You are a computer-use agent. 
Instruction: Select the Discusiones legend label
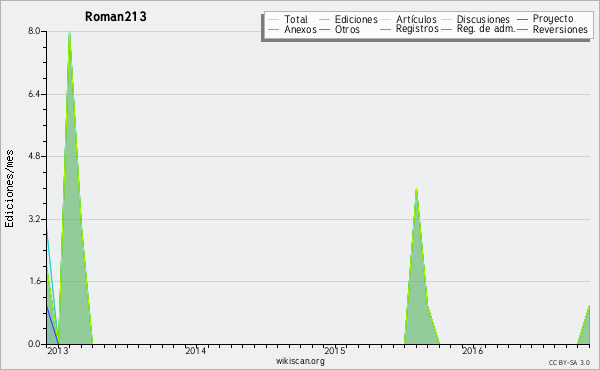[483, 19]
